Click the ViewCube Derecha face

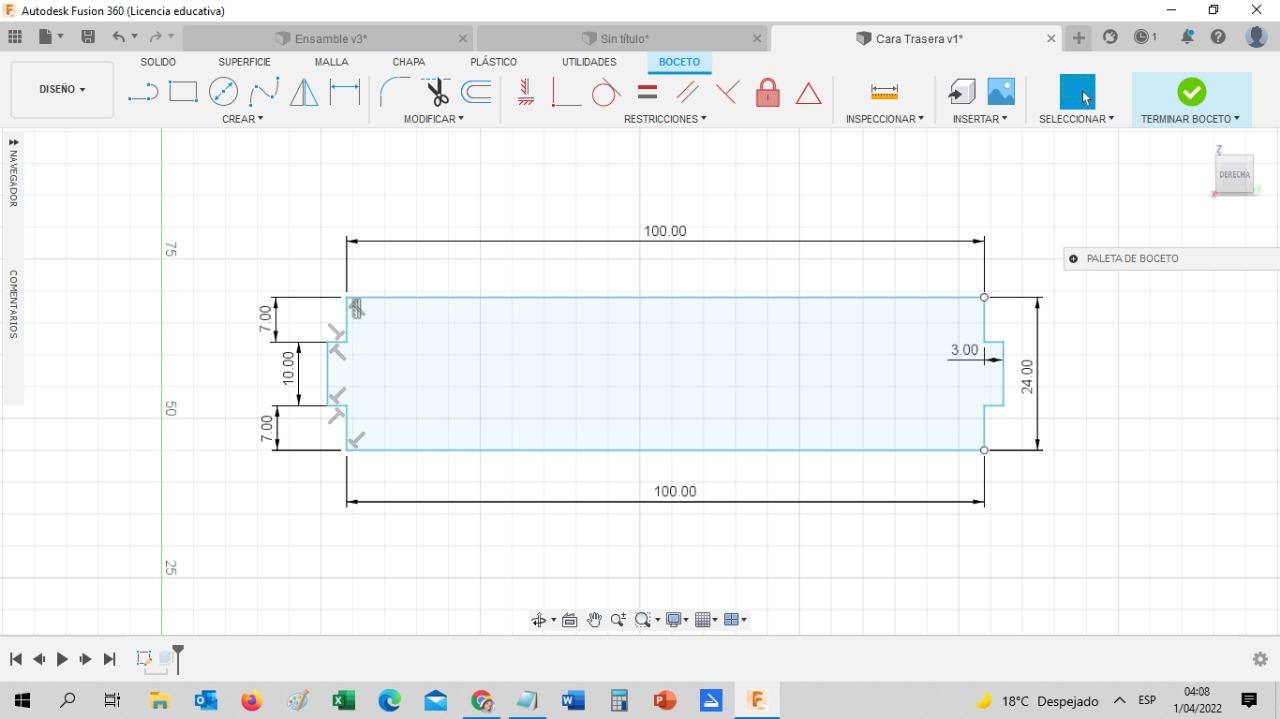[x=1234, y=175]
